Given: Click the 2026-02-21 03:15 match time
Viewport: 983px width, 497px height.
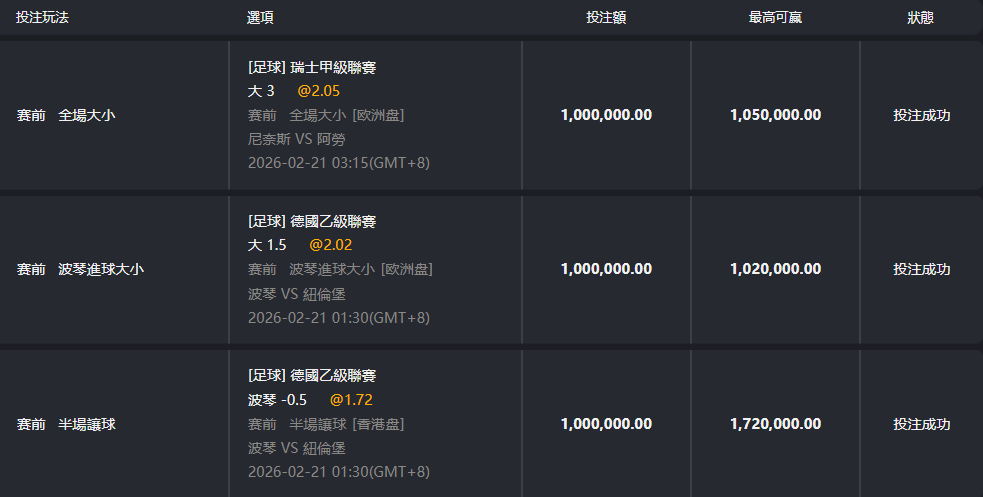Looking at the screenshot, I should [339, 163].
